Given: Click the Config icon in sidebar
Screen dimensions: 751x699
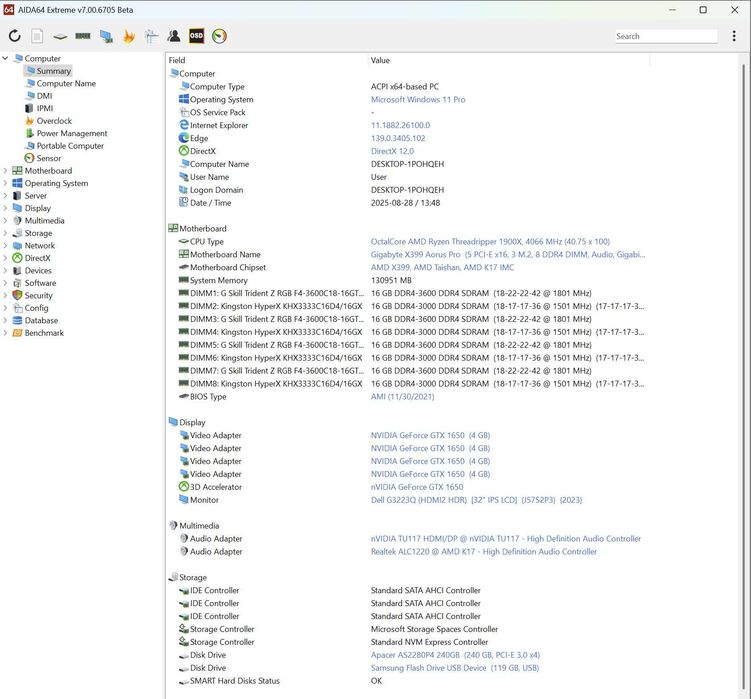Looking at the screenshot, I should [18, 308].
